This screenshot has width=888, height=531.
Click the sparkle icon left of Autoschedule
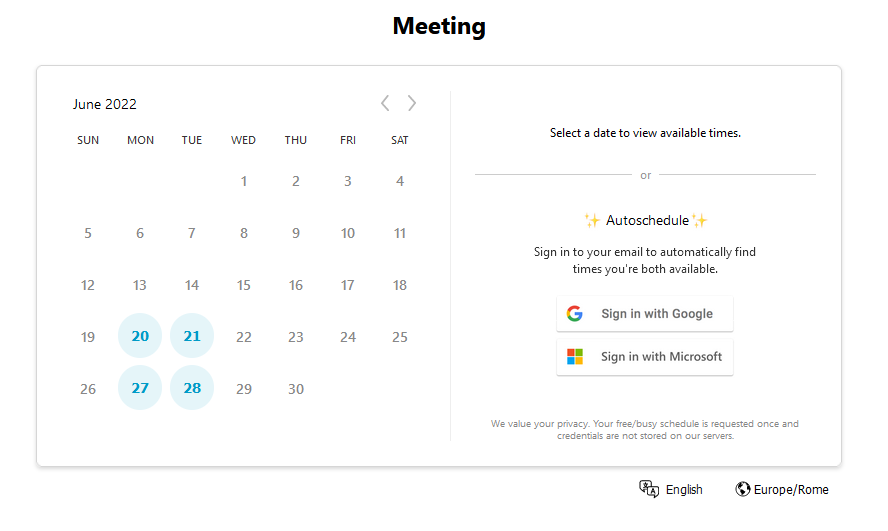tap(592, 220)
